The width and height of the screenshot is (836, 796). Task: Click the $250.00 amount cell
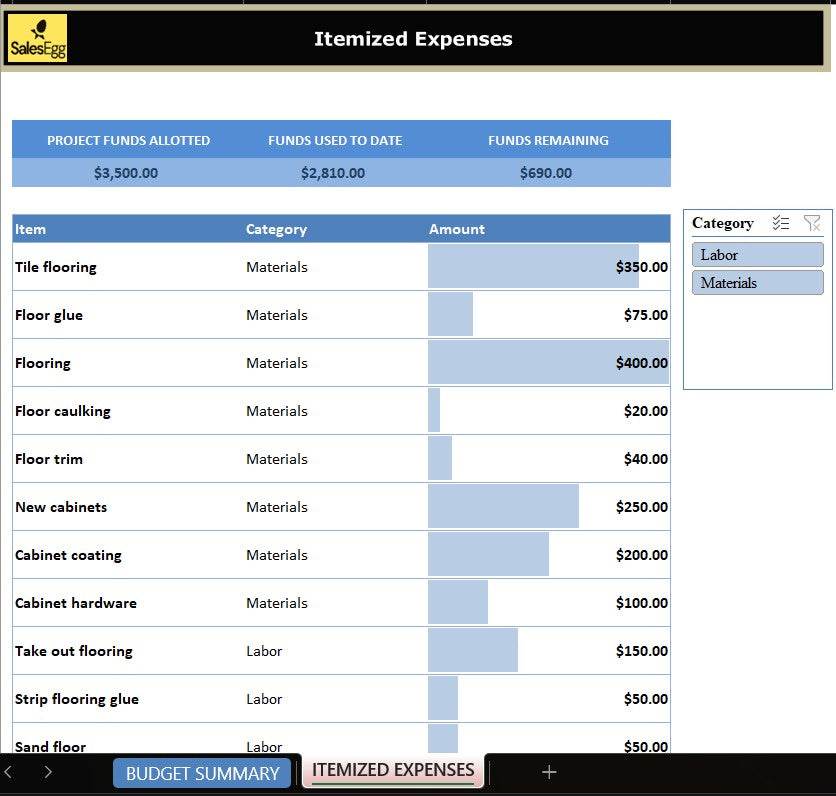pos(549,507)
